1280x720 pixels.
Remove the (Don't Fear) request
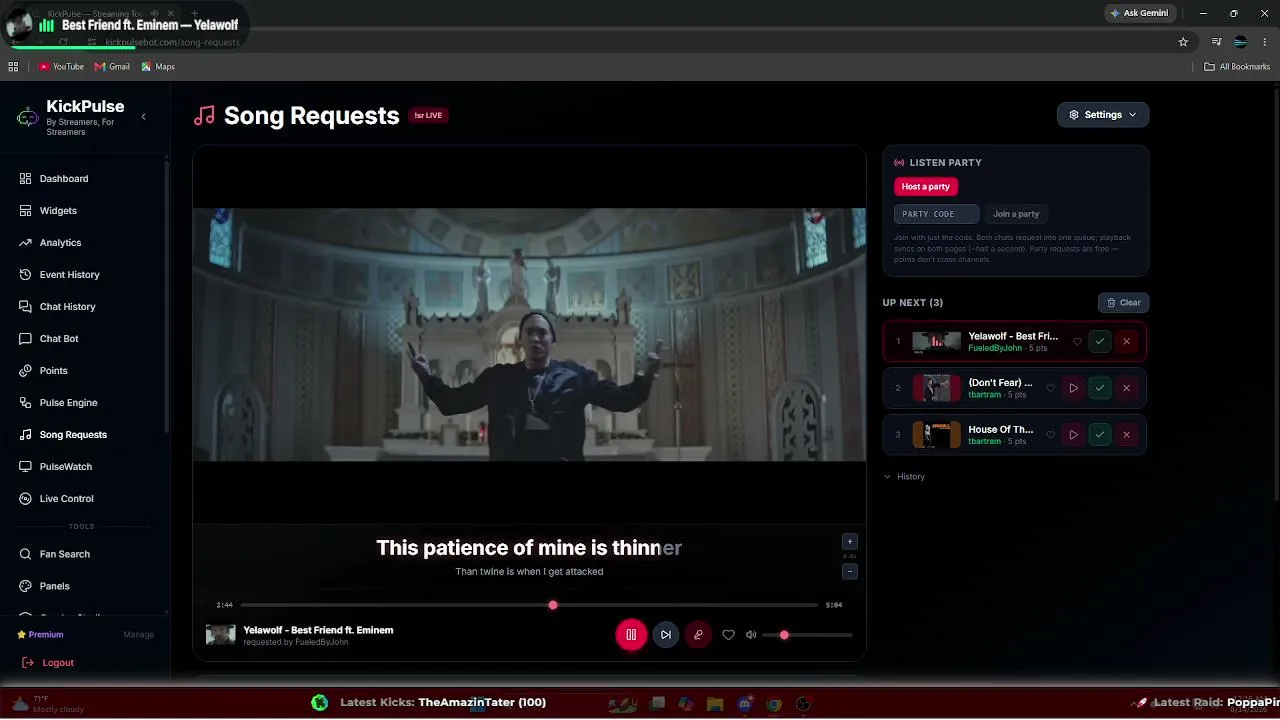point(1126,388)
